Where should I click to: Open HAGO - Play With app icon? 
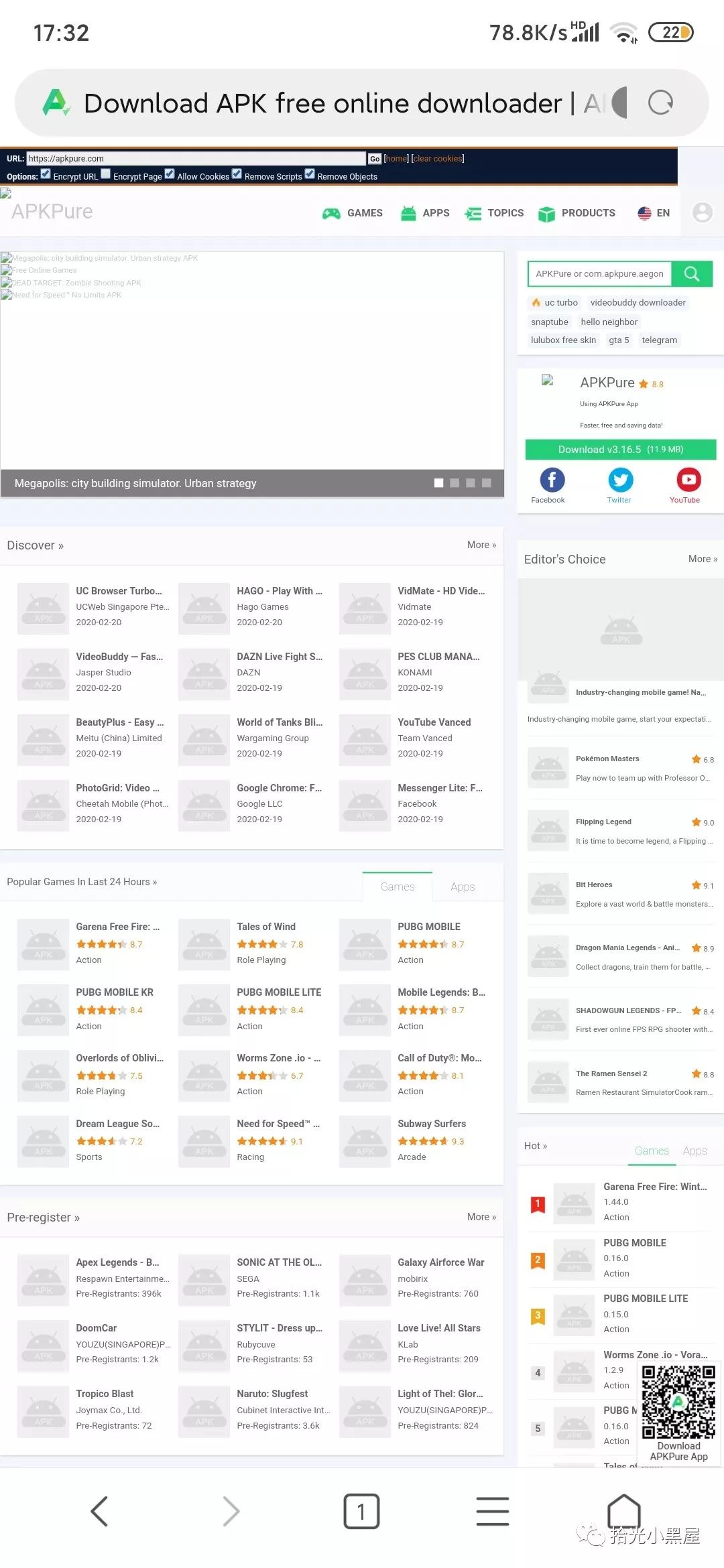tap(204, 608)
